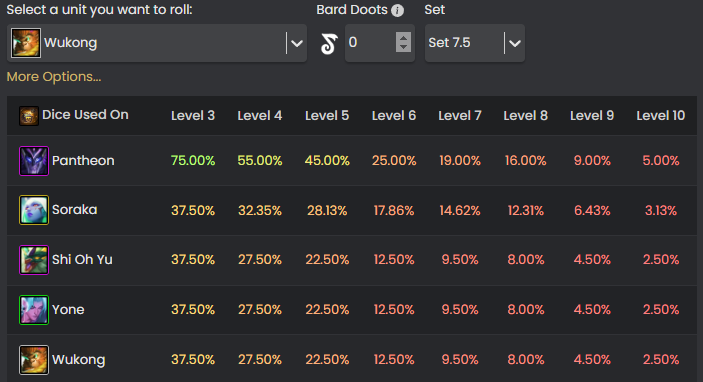Click the loaded dice header icon

pyautogui.click(x=29, y=116)
